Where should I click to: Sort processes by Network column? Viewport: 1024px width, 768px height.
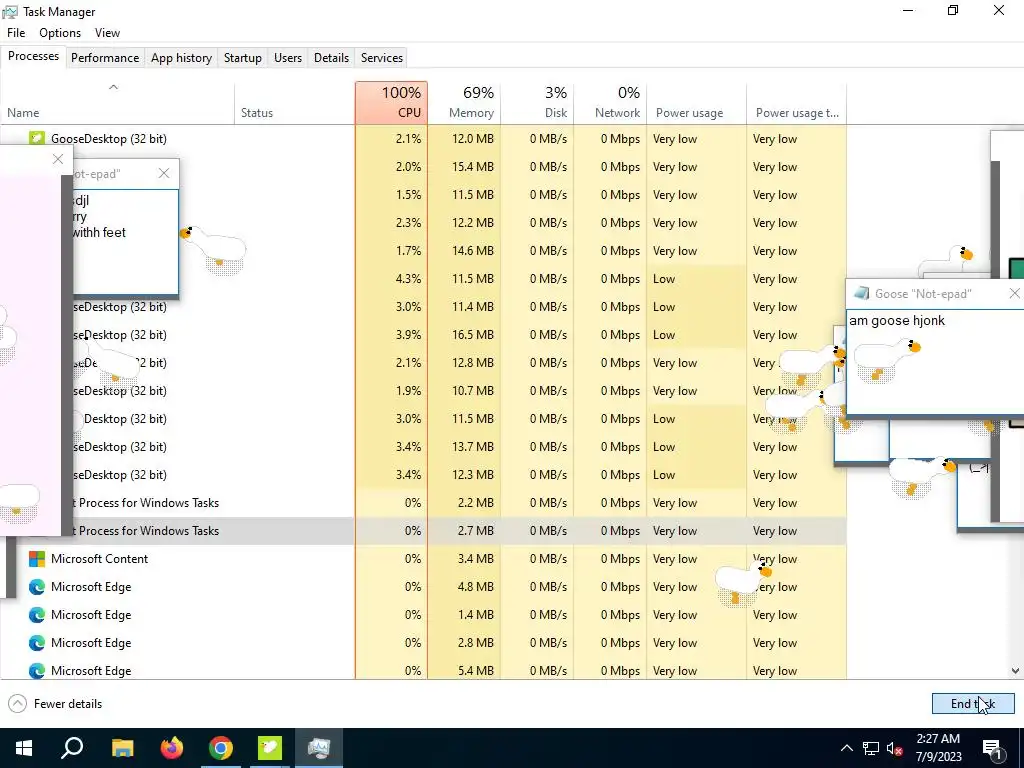click(610, 103)
